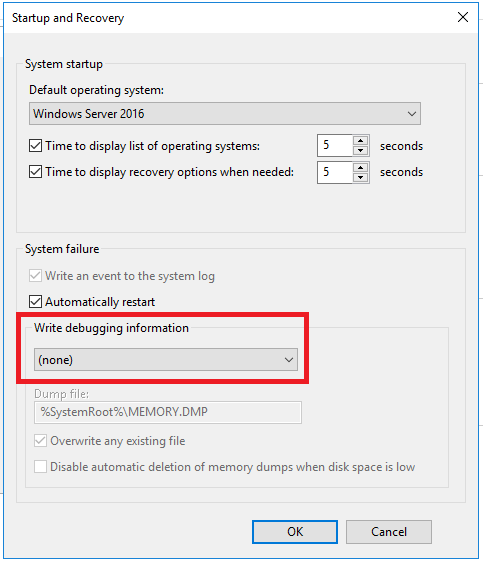The height and width of the screenshot is (562, 483).
Task: Click the Cancel button
Action: point(389,532)
